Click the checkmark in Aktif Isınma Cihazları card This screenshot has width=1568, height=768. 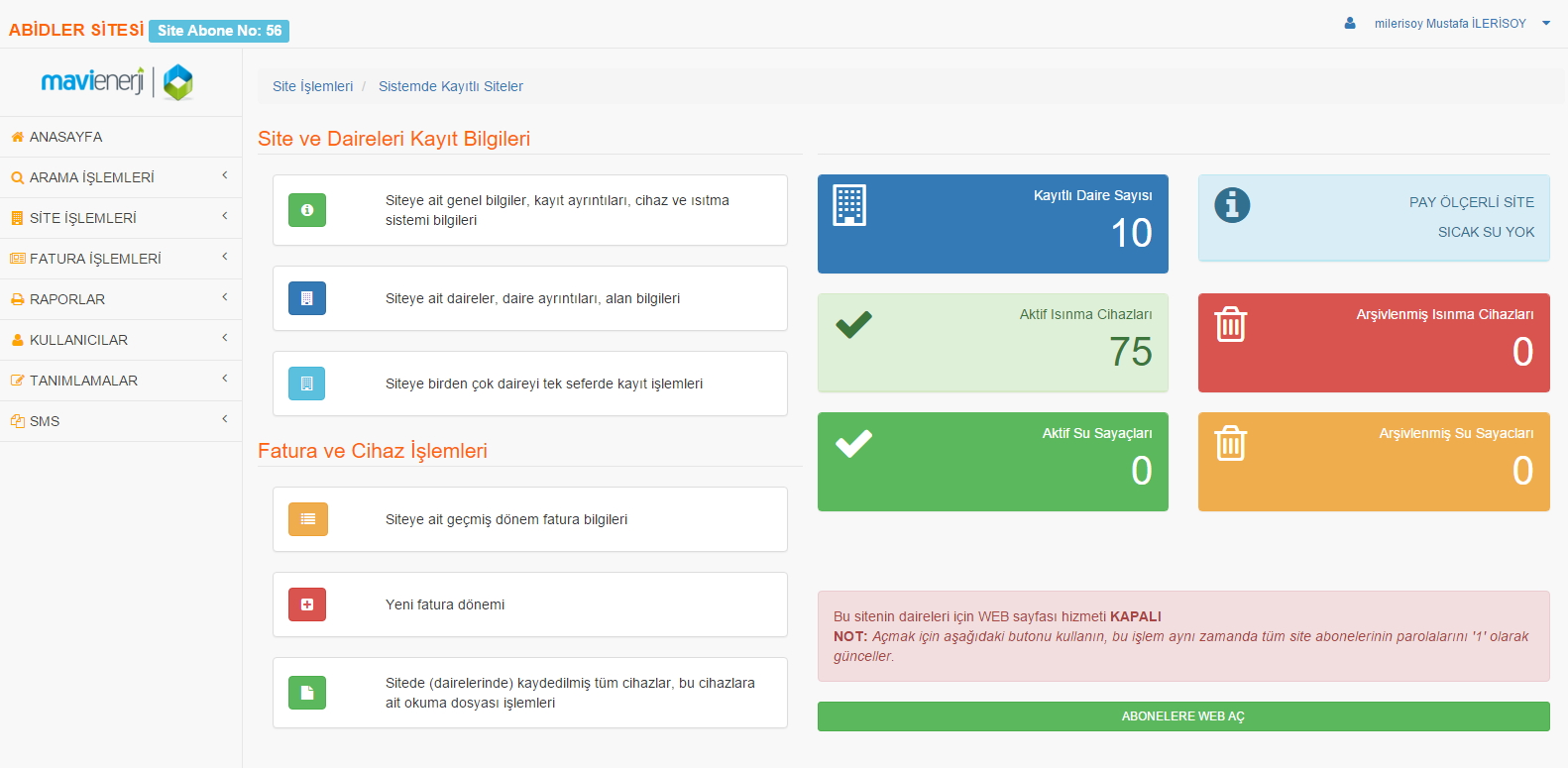pyautogui.click(x=853, y=324)
